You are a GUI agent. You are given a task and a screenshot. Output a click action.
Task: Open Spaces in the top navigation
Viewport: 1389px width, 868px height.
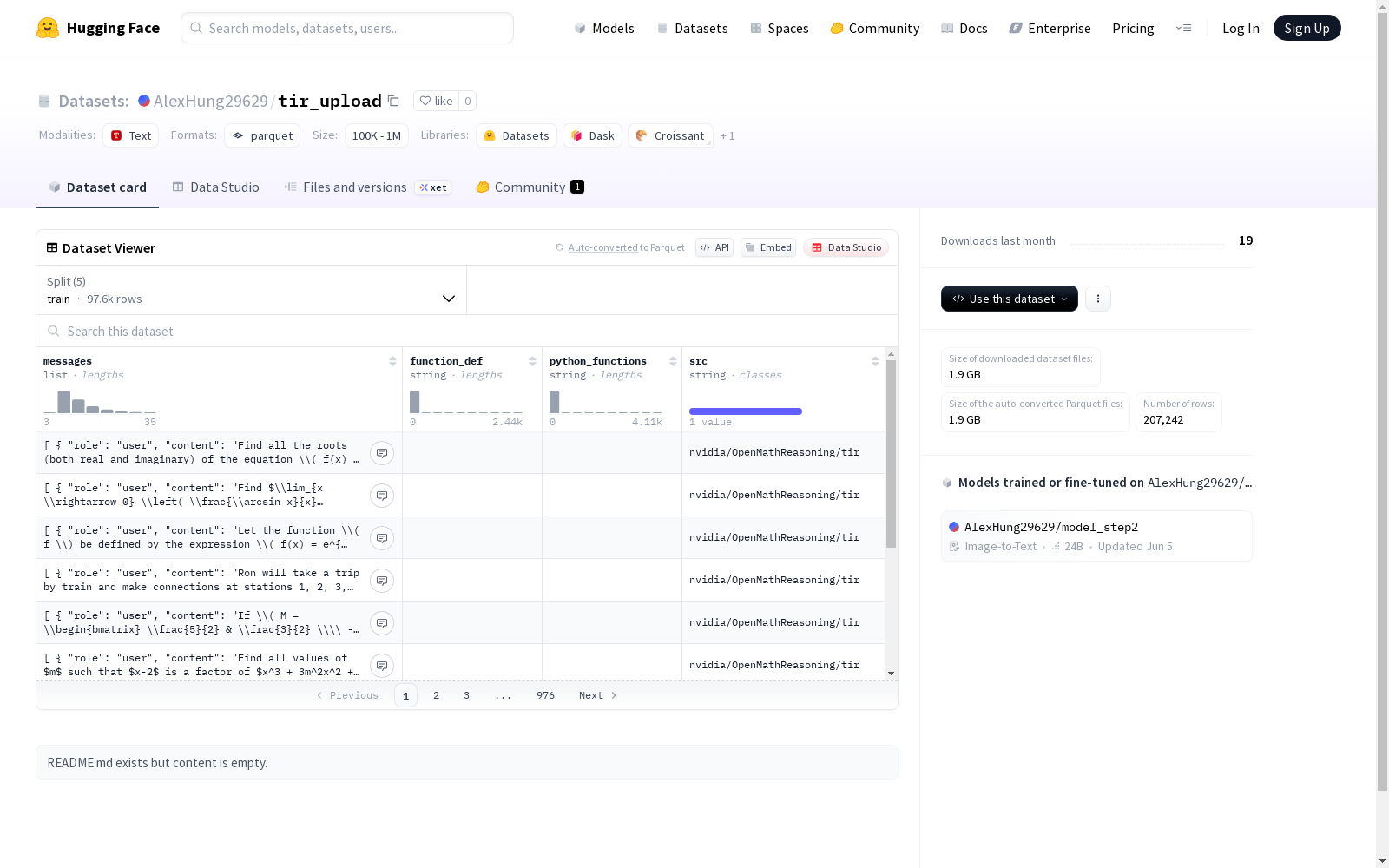coord(780,28)
